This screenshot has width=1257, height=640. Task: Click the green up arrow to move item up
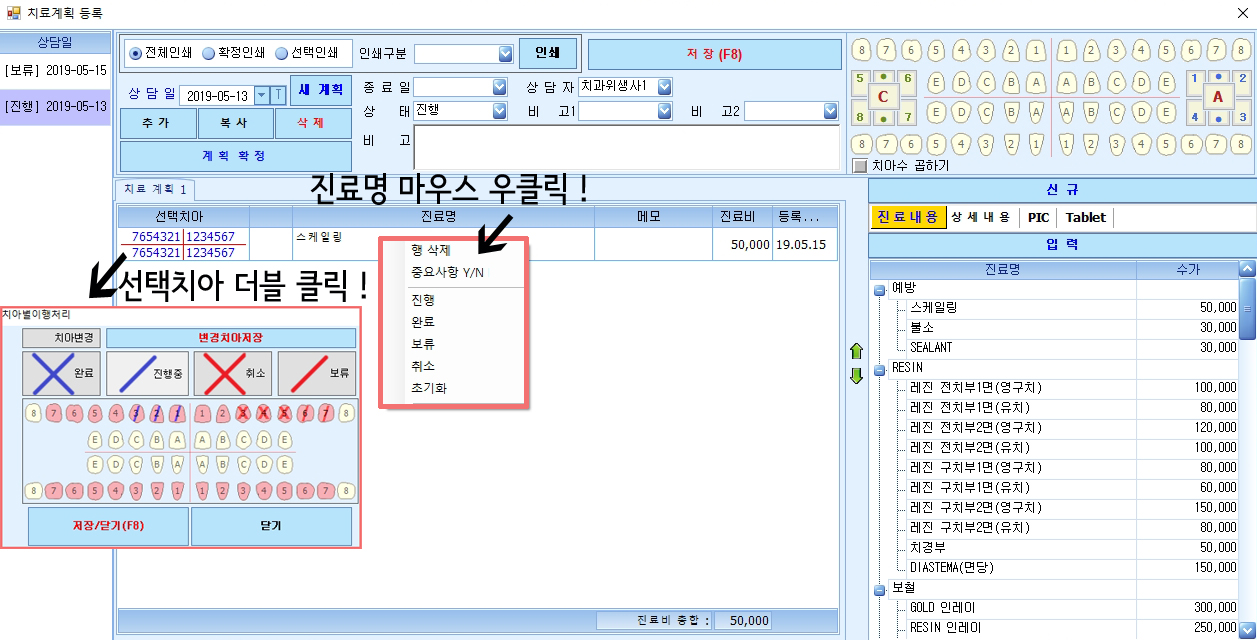coord(856,352)
